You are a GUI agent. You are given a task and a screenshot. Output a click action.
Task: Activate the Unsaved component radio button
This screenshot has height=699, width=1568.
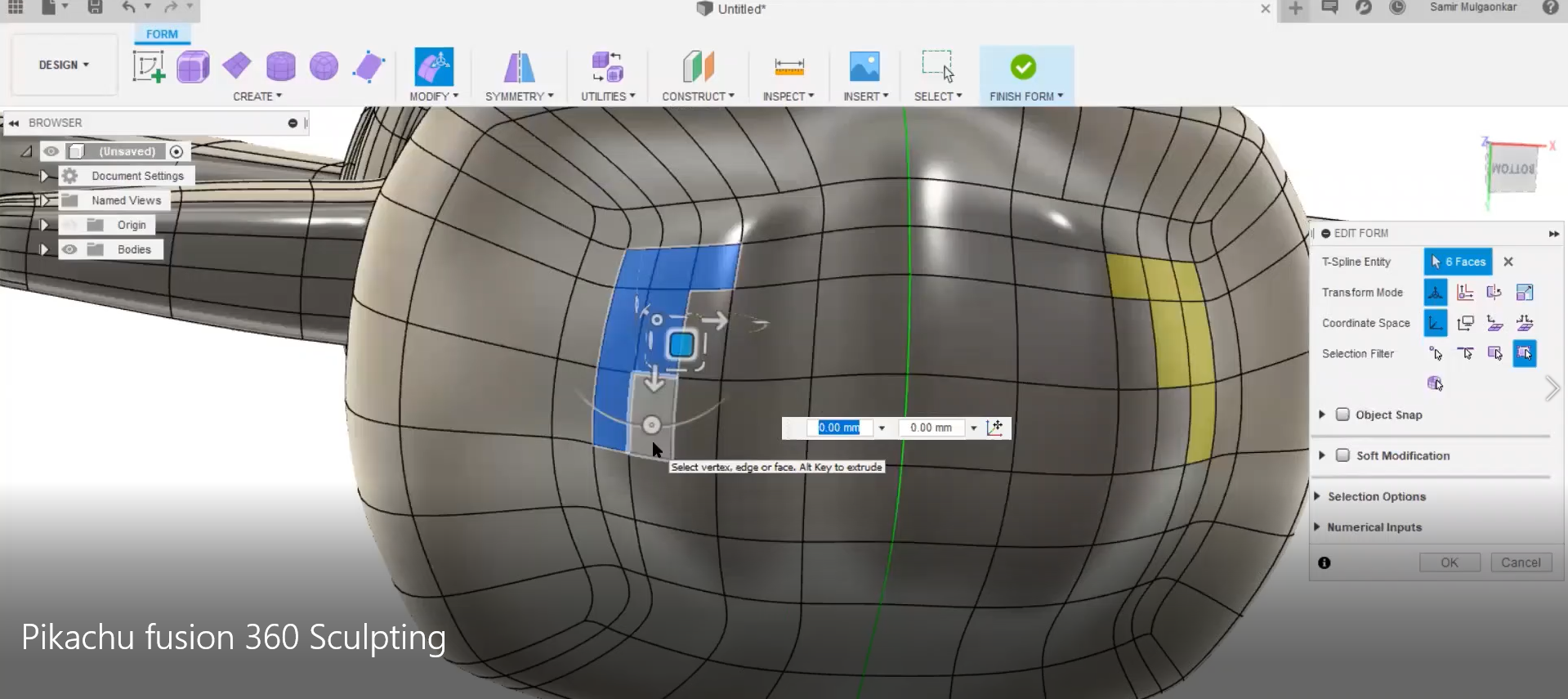(176, 151)
